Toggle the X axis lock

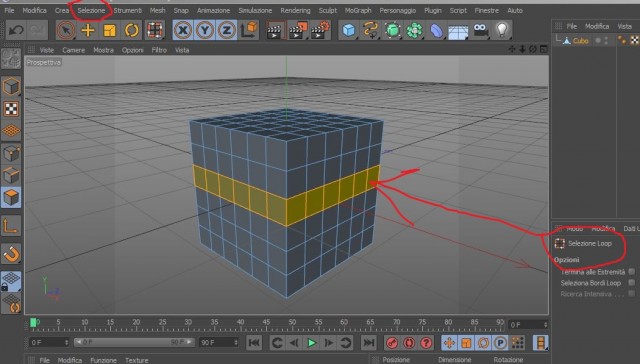point(183,30)
